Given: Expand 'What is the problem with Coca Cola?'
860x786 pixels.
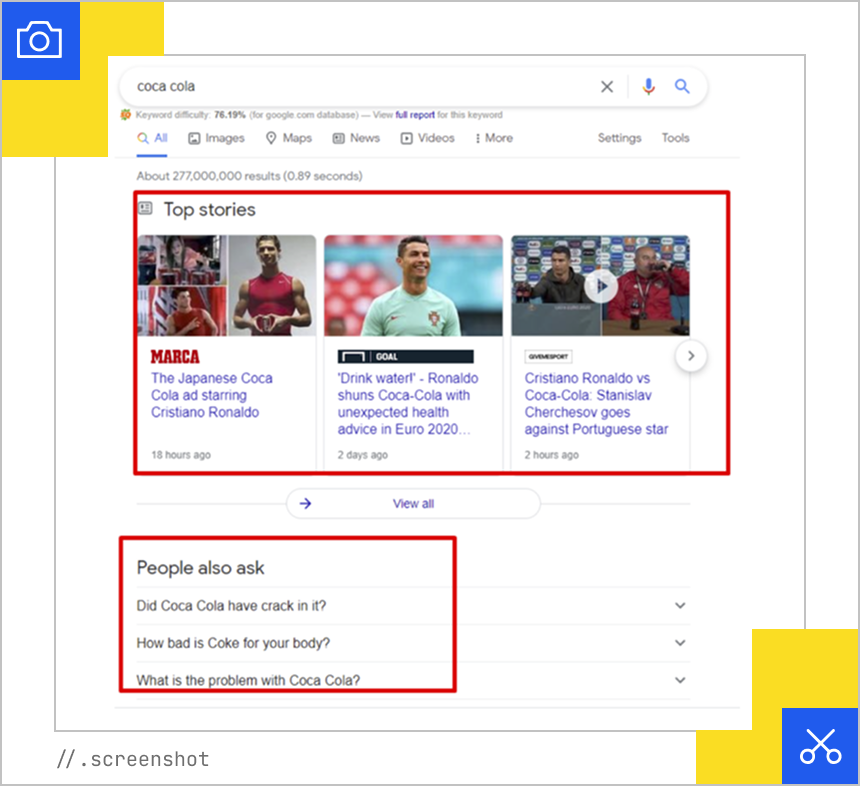Looking at the screenshot, I should (680, 680).
